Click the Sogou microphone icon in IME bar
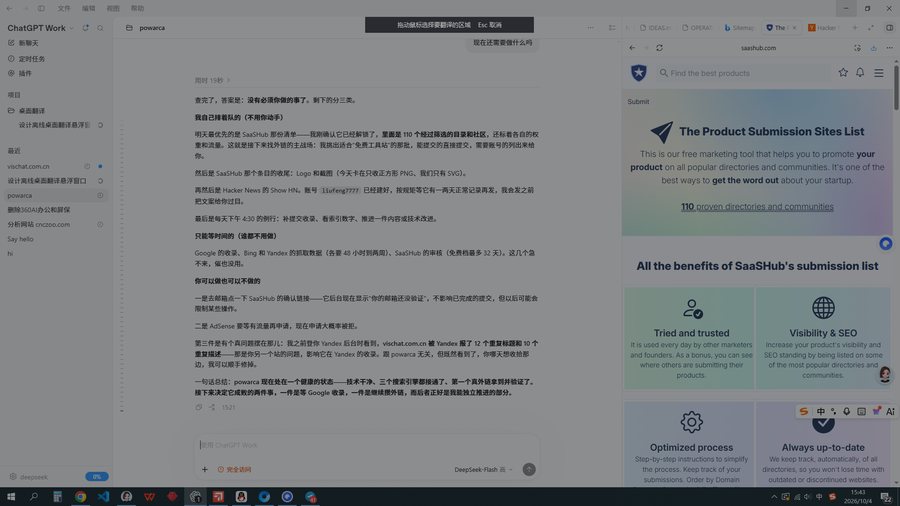The width and height of the screenshot is (900, 506). click(847, 411)
